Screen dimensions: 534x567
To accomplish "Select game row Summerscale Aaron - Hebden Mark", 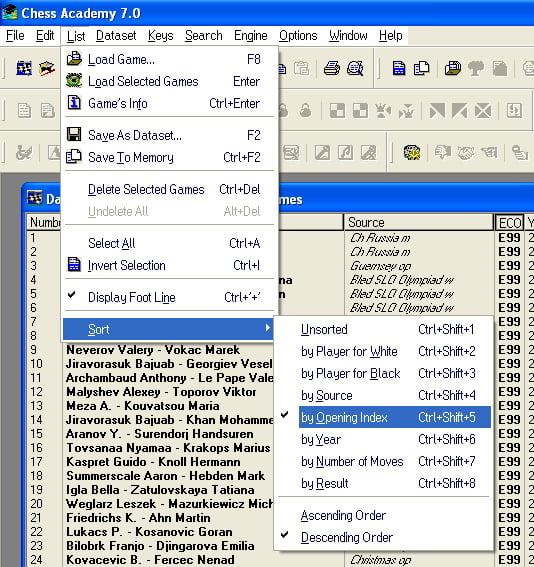I will 166,476.
